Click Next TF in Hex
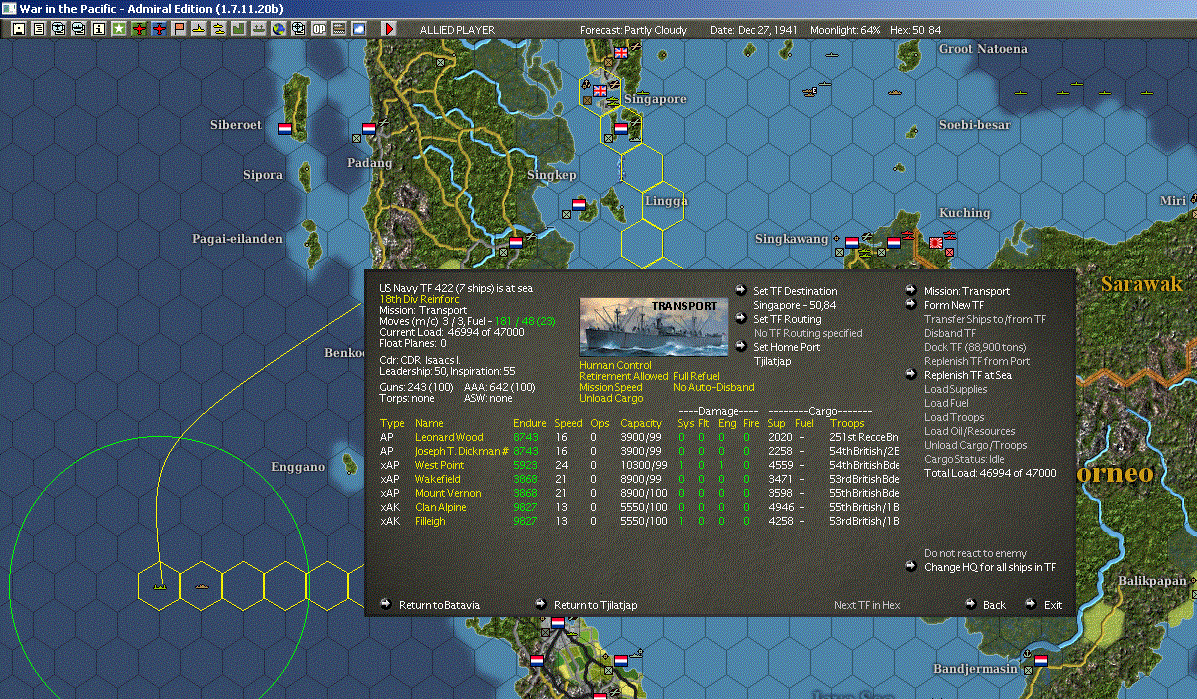Screen dimensions: 1197x699 pyautogui.click(x=867, y=605)
